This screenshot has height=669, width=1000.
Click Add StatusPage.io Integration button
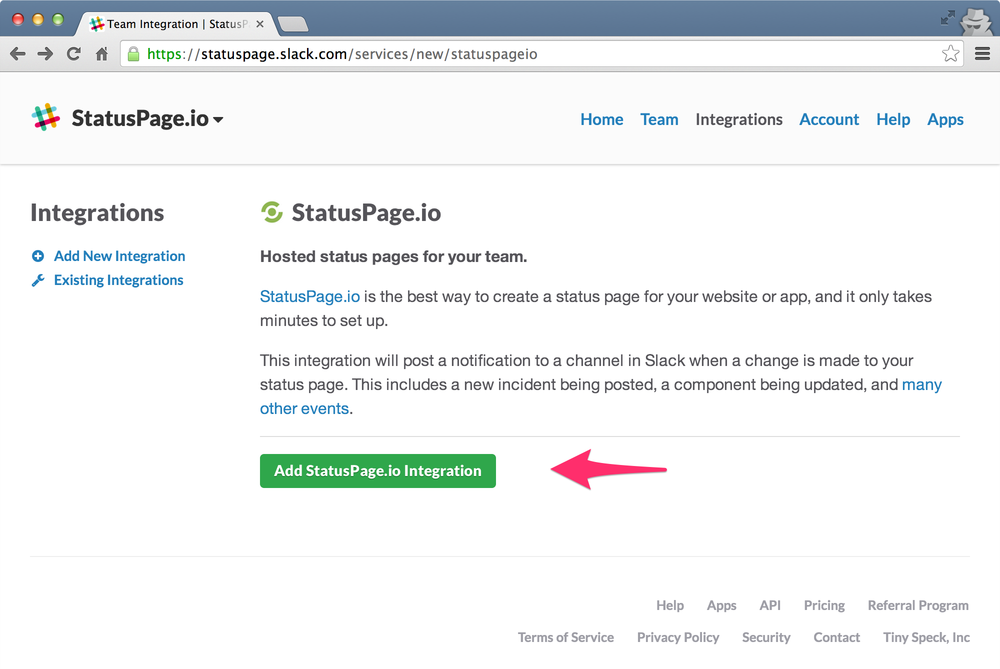(378, 471)
